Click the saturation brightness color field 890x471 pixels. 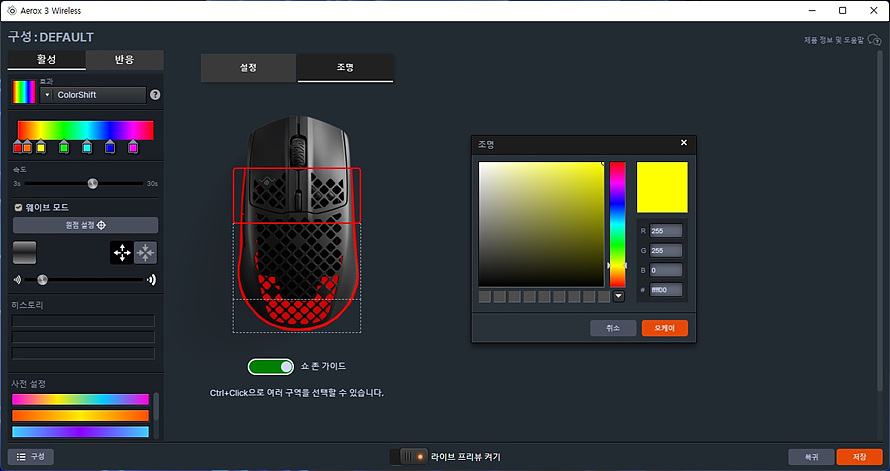tap(541, 224)
